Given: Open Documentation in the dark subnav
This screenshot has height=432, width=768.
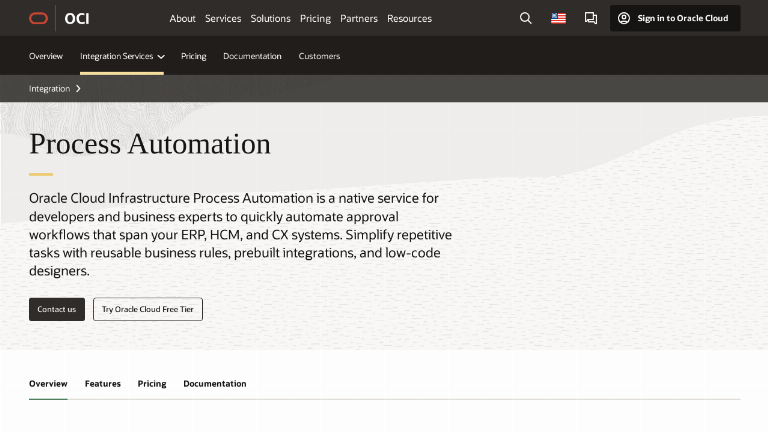Looking at the screenshot, I should [x=252, y=56].
